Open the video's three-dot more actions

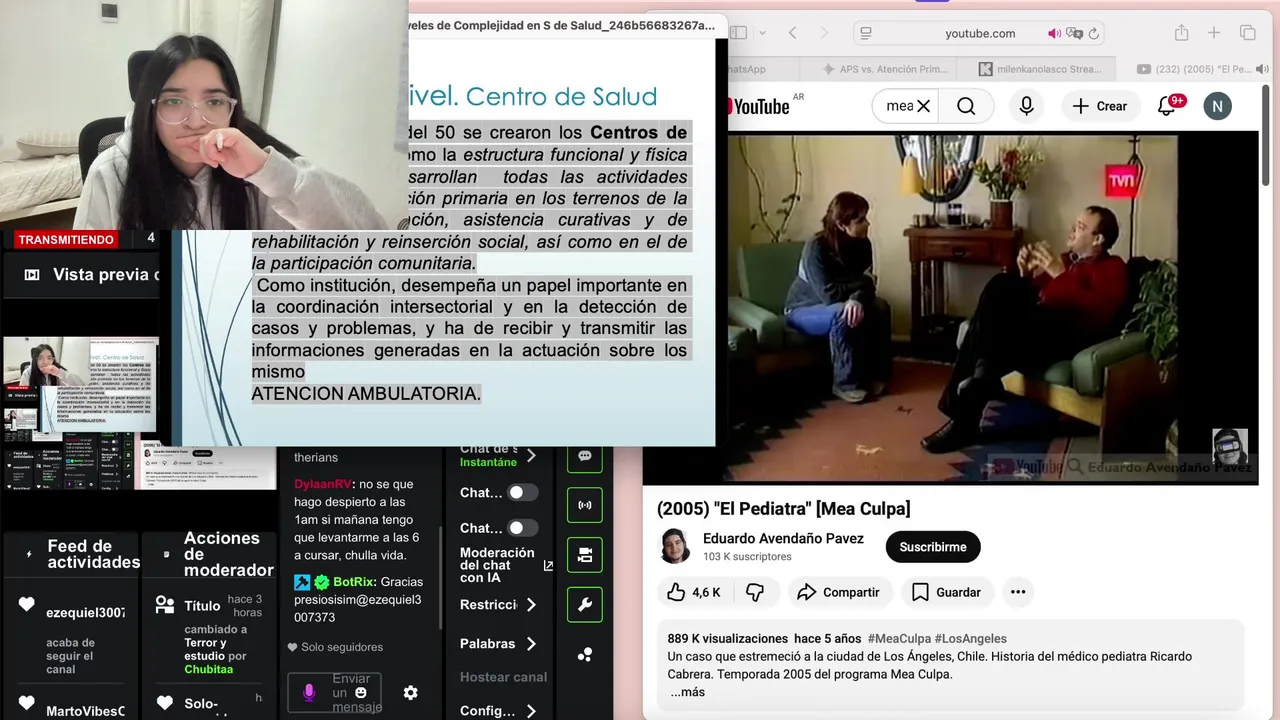1018,592
